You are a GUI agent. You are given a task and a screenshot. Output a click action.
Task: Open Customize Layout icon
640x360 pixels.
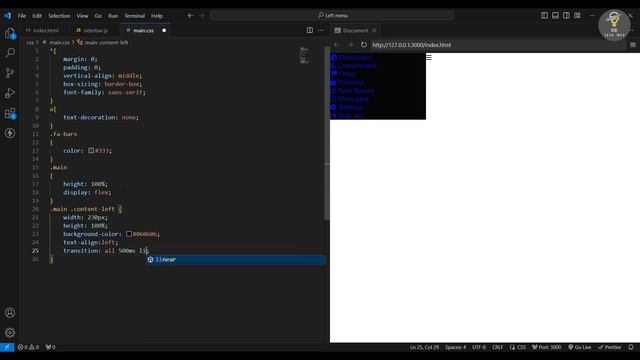point(577,16)
